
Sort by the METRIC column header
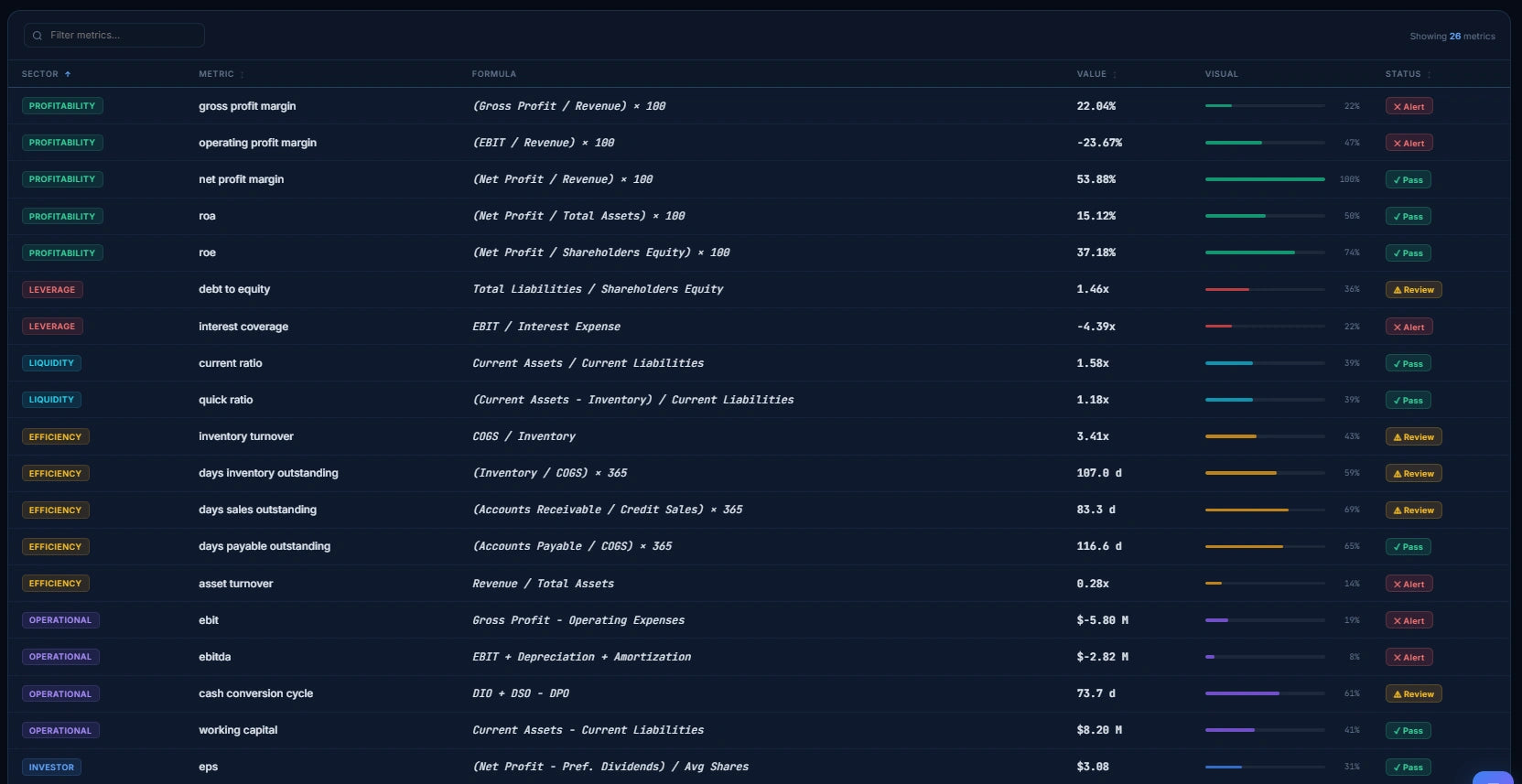pyautogui.click(x=221, y=74)
